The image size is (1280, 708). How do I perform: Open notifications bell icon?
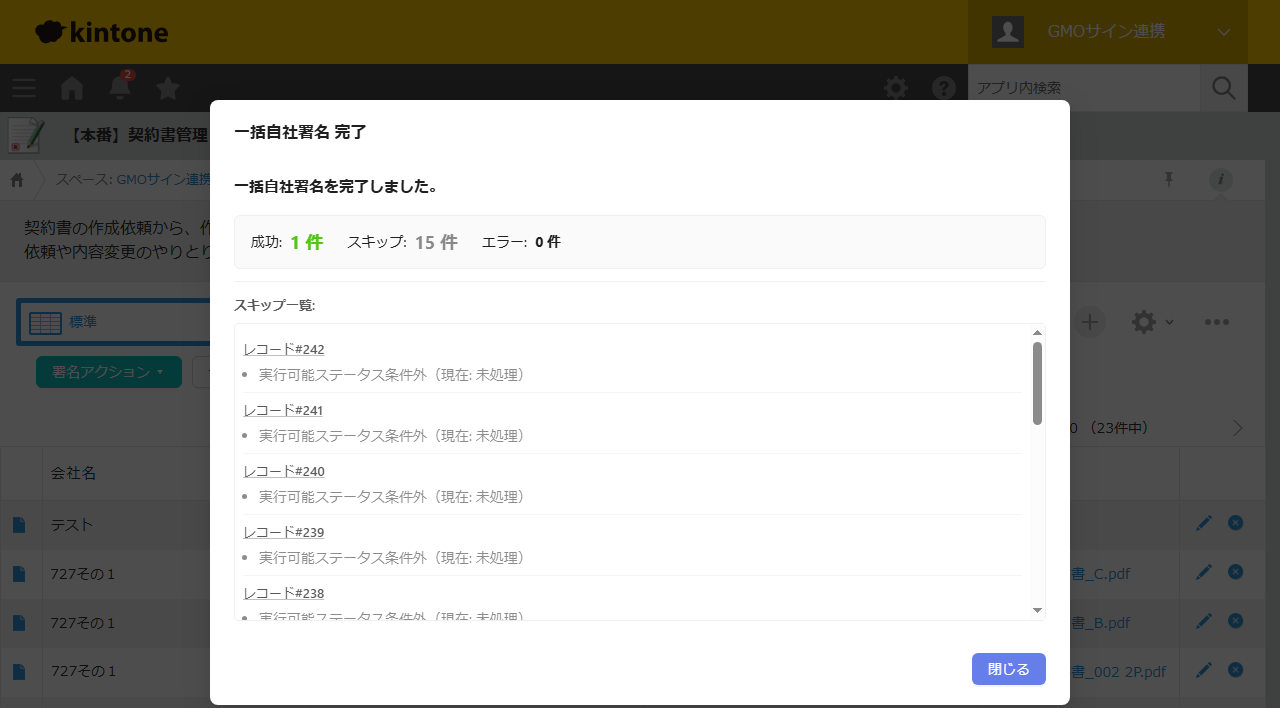coord(120,87)
